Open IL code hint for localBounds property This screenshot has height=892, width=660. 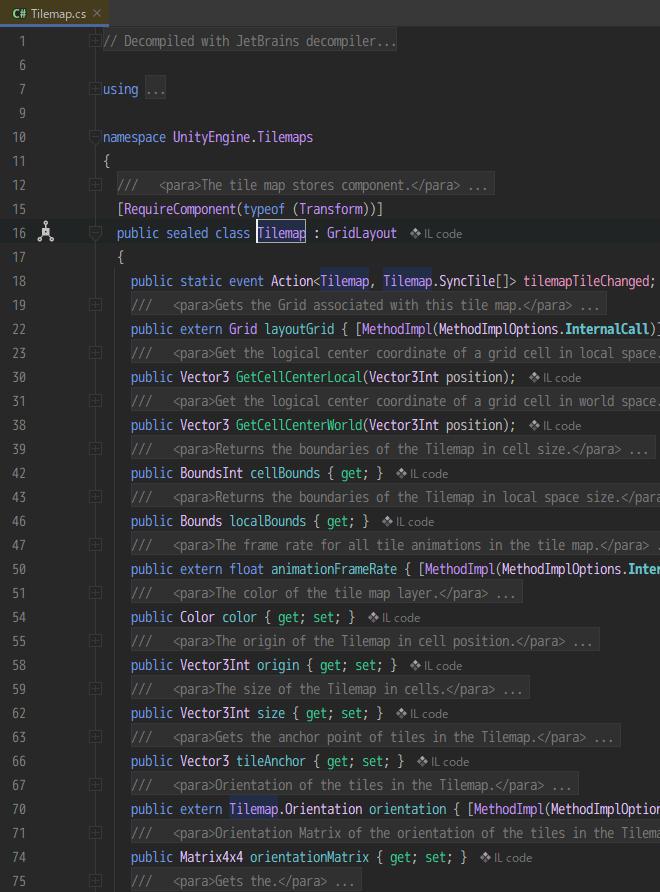point(408,522)
